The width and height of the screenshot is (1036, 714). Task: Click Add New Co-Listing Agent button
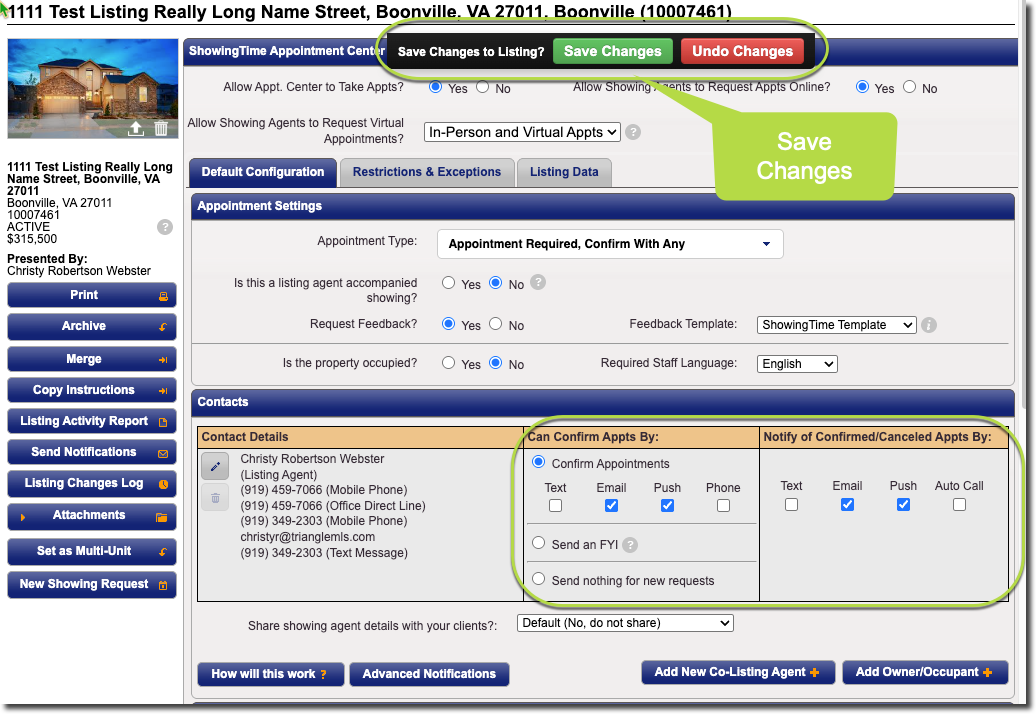[x=738, y=672]
